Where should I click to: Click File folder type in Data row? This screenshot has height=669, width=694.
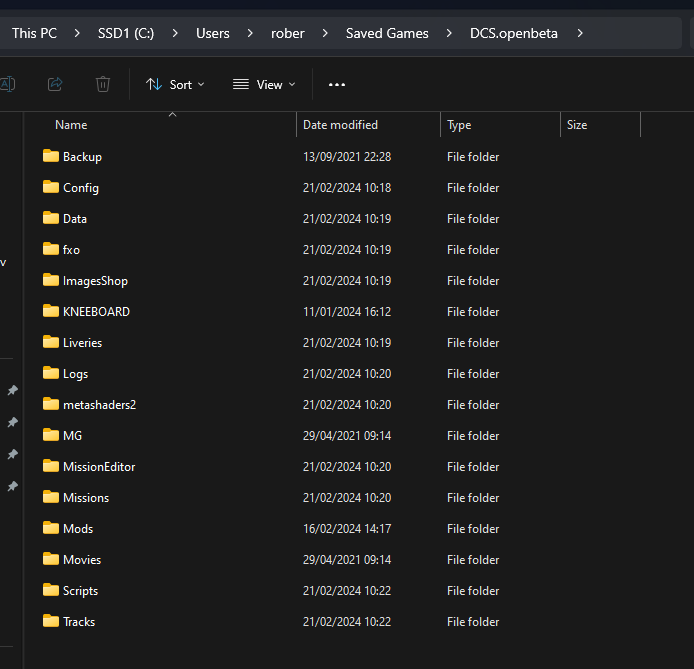473,219
